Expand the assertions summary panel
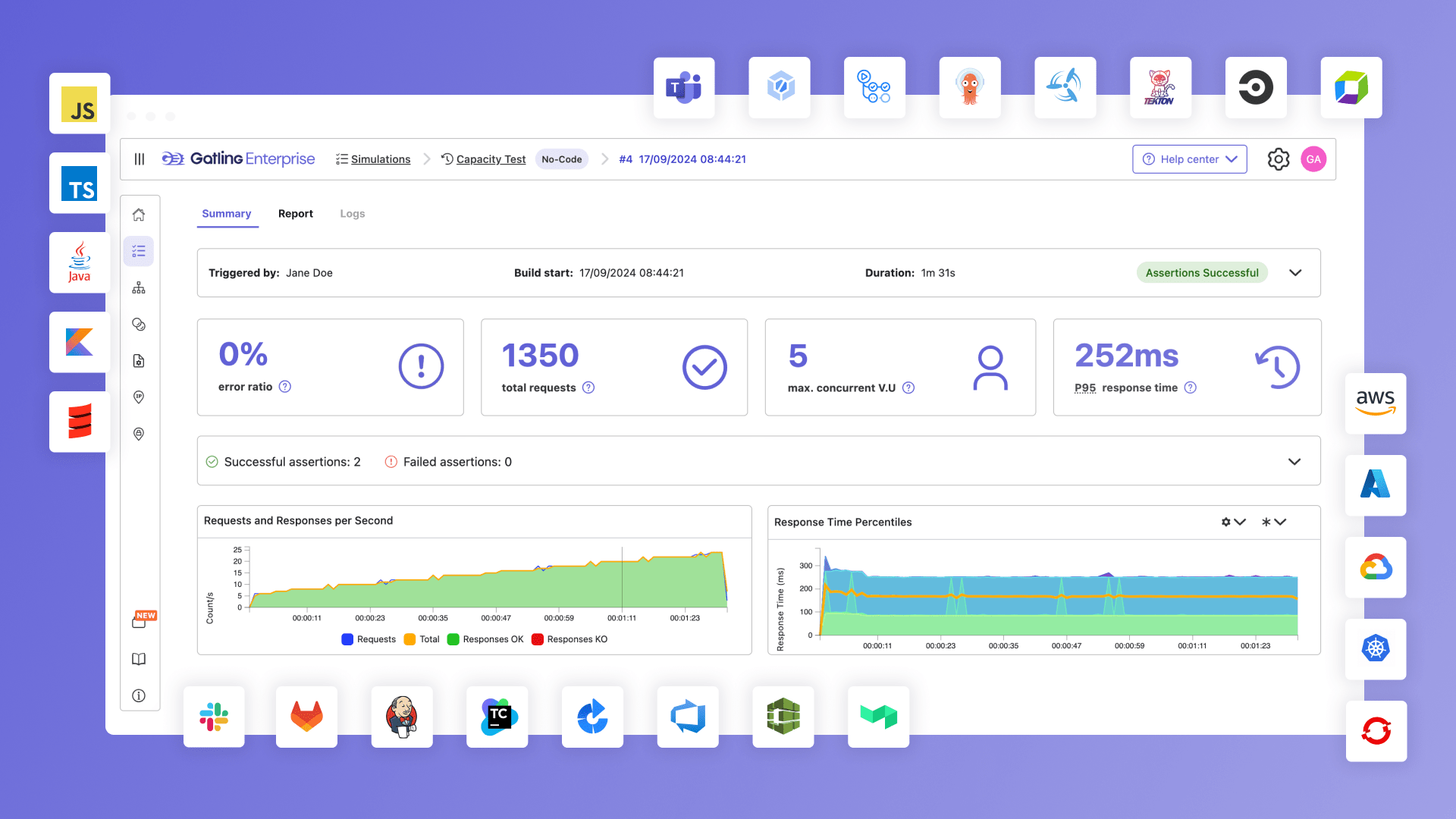Viewport: 1456px width, 819px height. [1294, 462]
